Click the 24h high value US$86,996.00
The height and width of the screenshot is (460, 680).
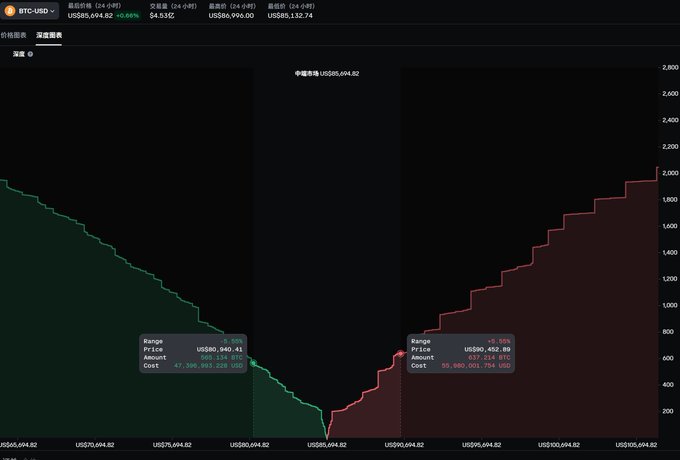tap(231, 16)
